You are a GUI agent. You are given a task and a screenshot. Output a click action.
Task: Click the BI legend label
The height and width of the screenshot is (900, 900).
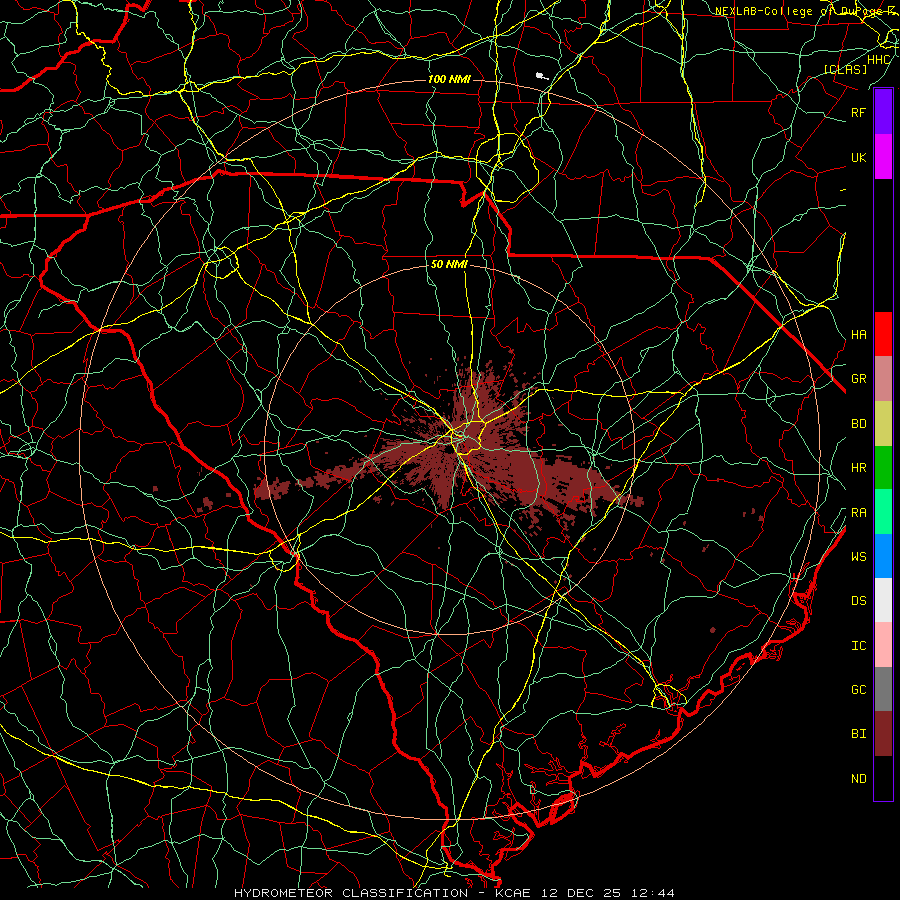(x=858, y=734)
